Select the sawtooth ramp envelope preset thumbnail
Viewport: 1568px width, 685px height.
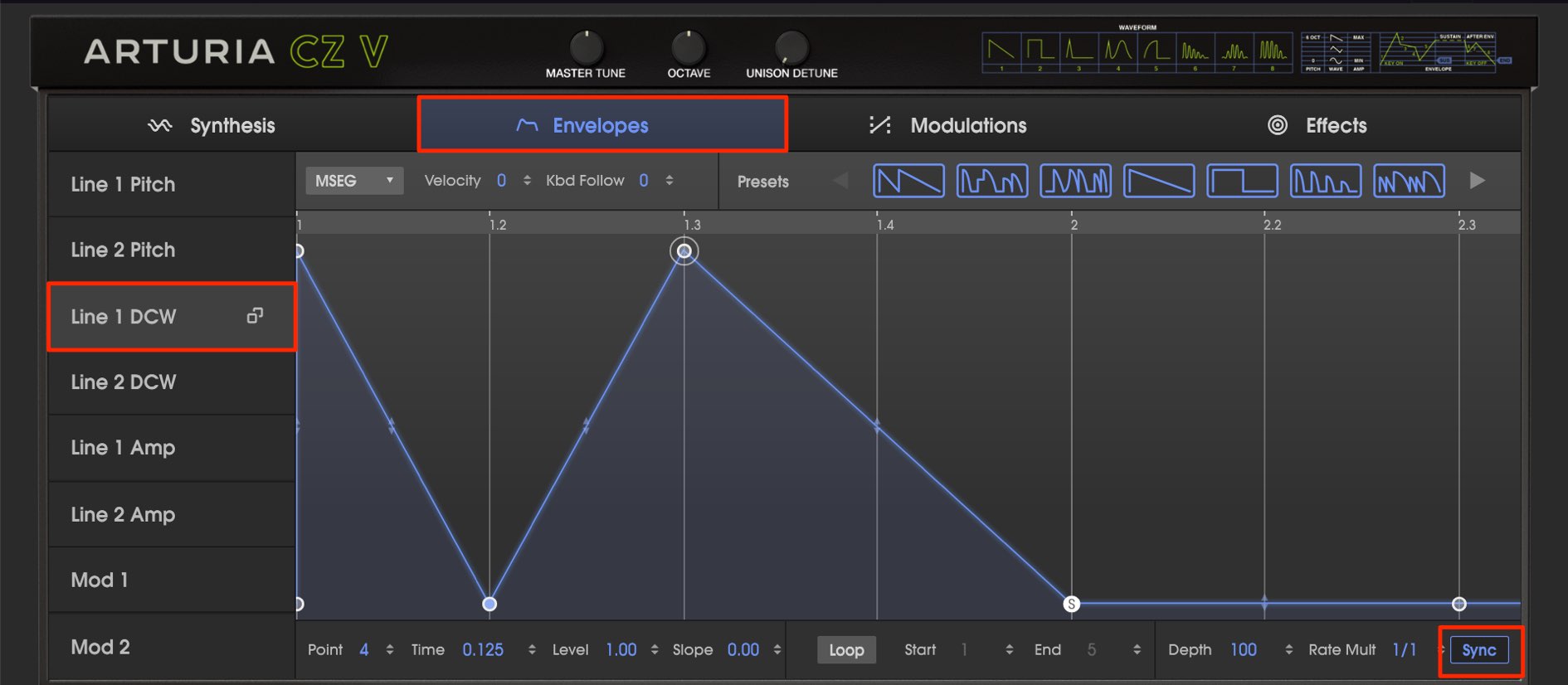[908, 181]
